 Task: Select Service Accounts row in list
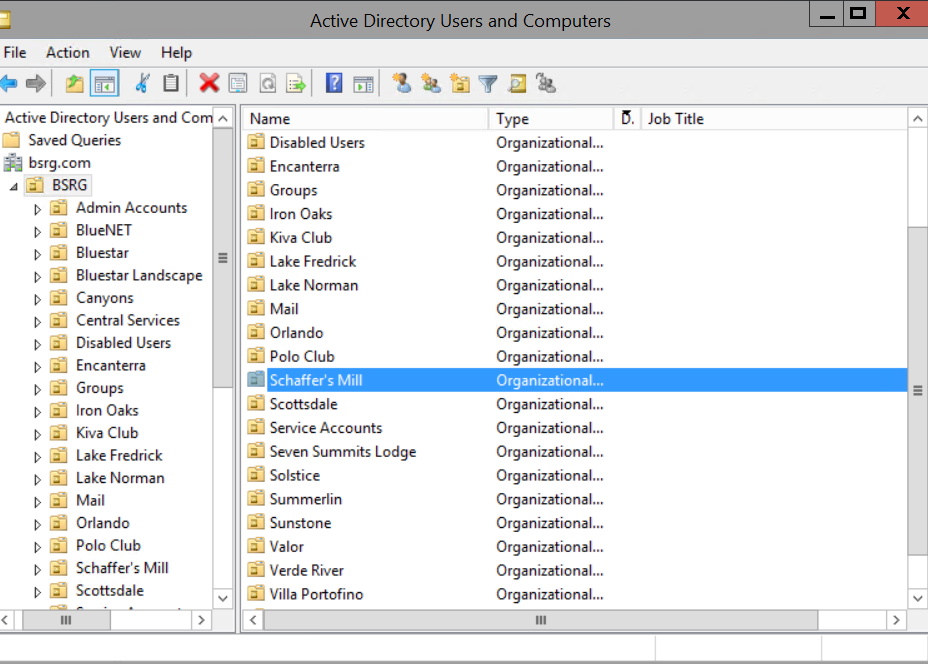coord(576,428)
